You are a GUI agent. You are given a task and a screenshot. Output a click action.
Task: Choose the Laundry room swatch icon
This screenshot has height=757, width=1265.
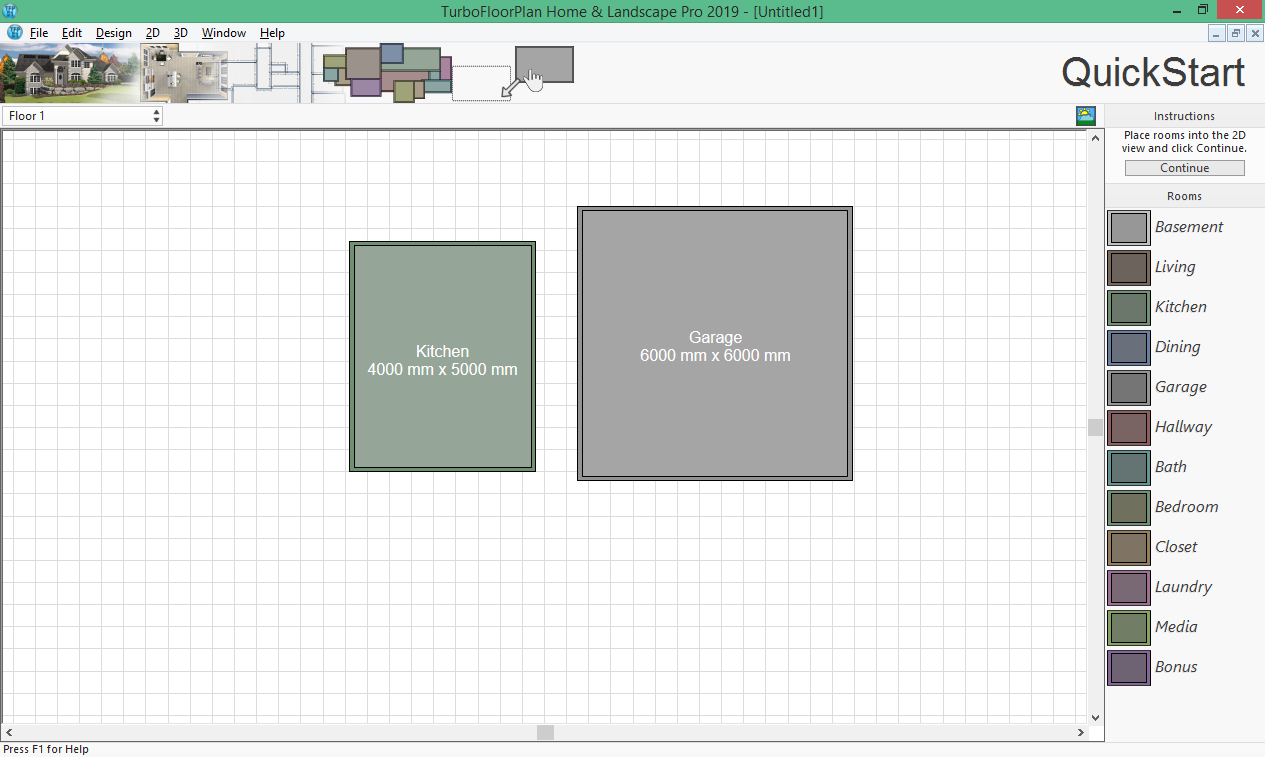[x=1129, y=587]
